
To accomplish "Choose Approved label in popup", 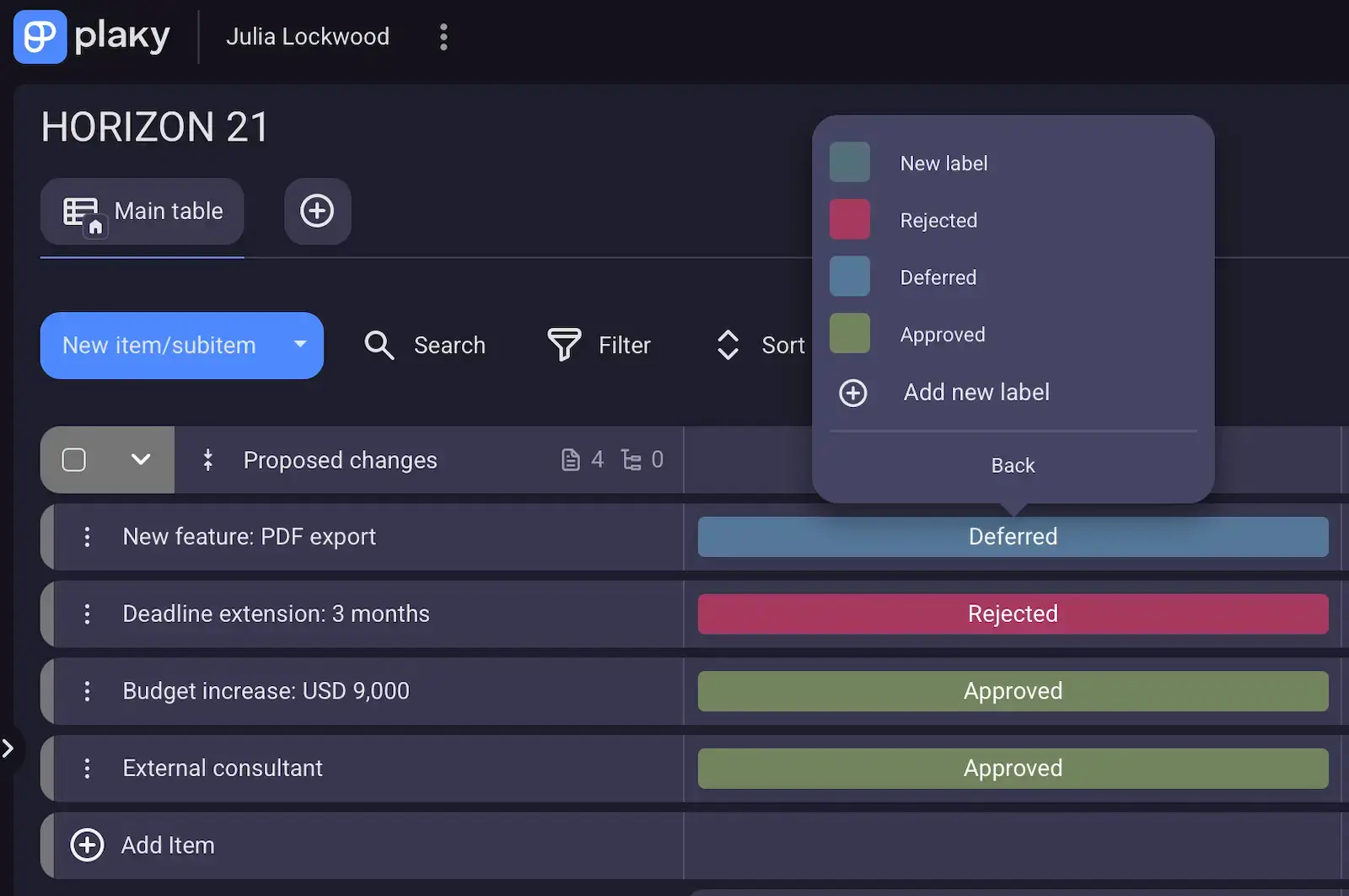I will click(x=943, y=335).
